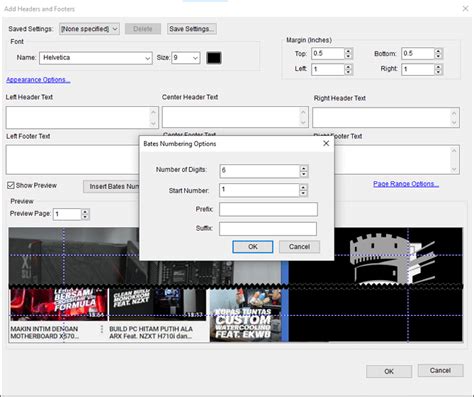Confirm Bates Numbering Options with OK

coord(253,247)
